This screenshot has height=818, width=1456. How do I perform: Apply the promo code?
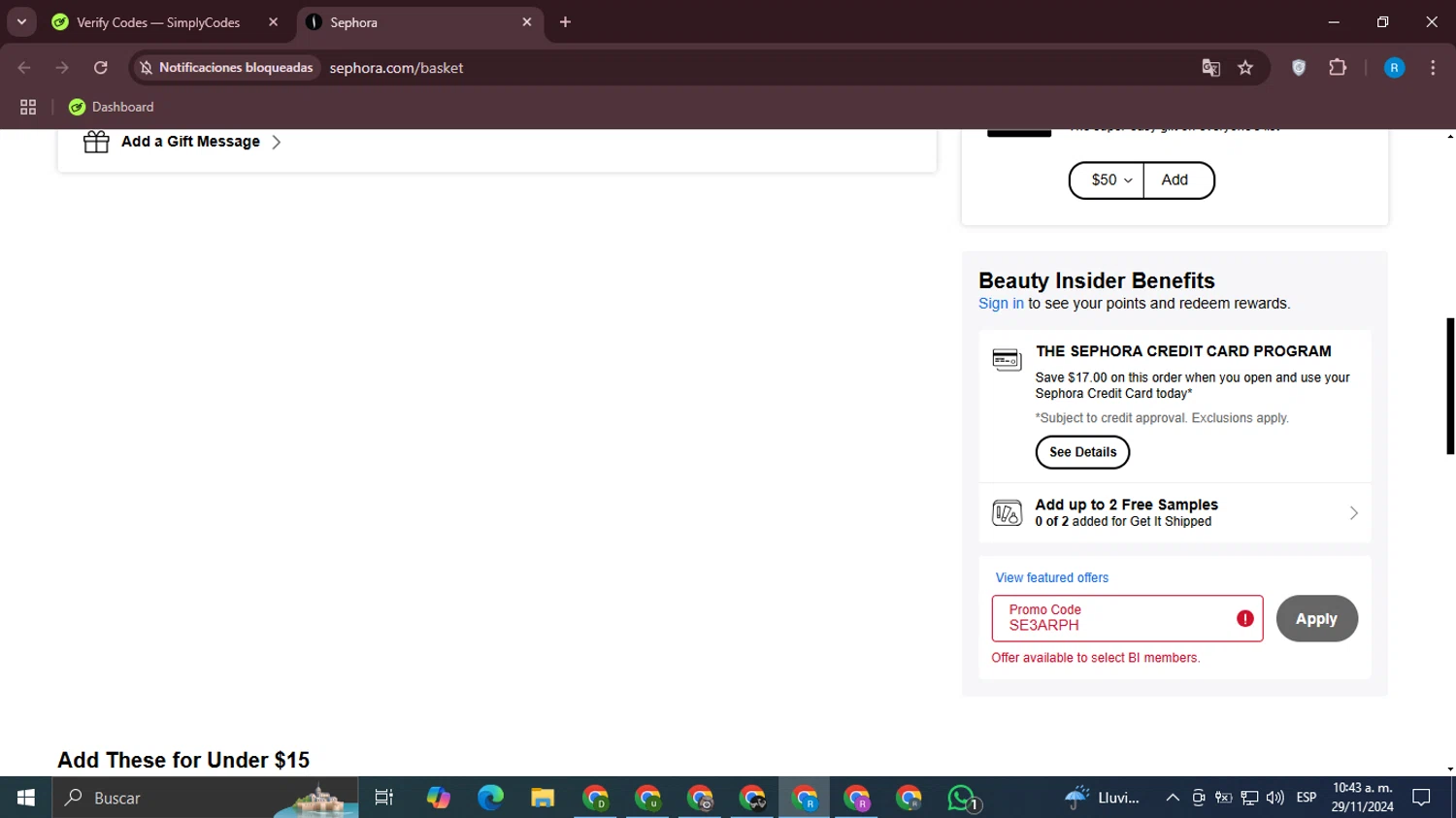click(x=1316, y=619)
